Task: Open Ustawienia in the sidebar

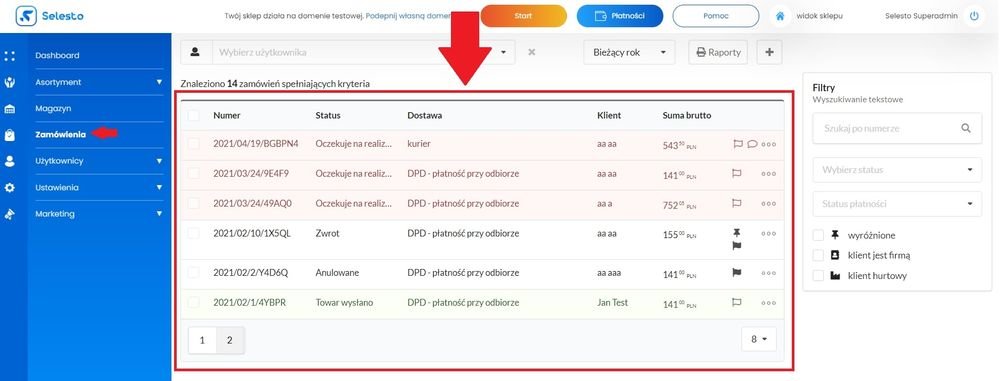Action: 57,188
